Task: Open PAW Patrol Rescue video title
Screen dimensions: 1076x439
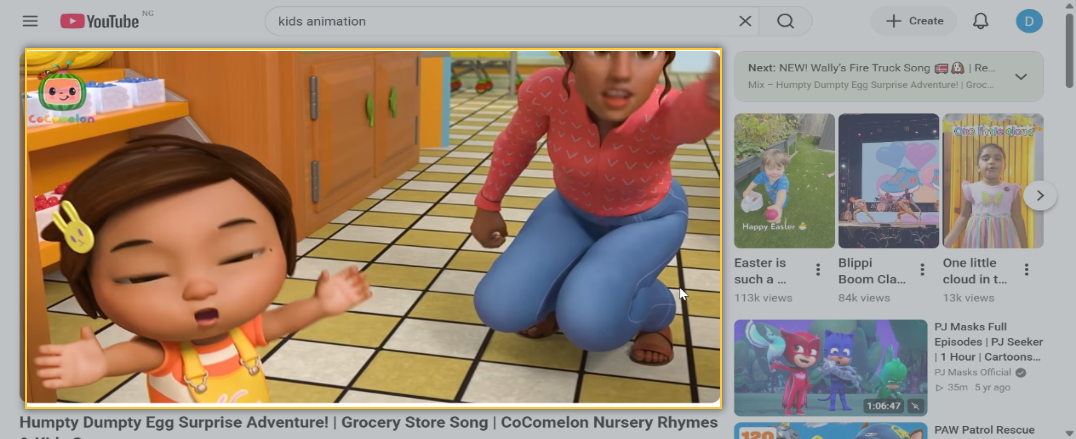Action: click(984, 430)
